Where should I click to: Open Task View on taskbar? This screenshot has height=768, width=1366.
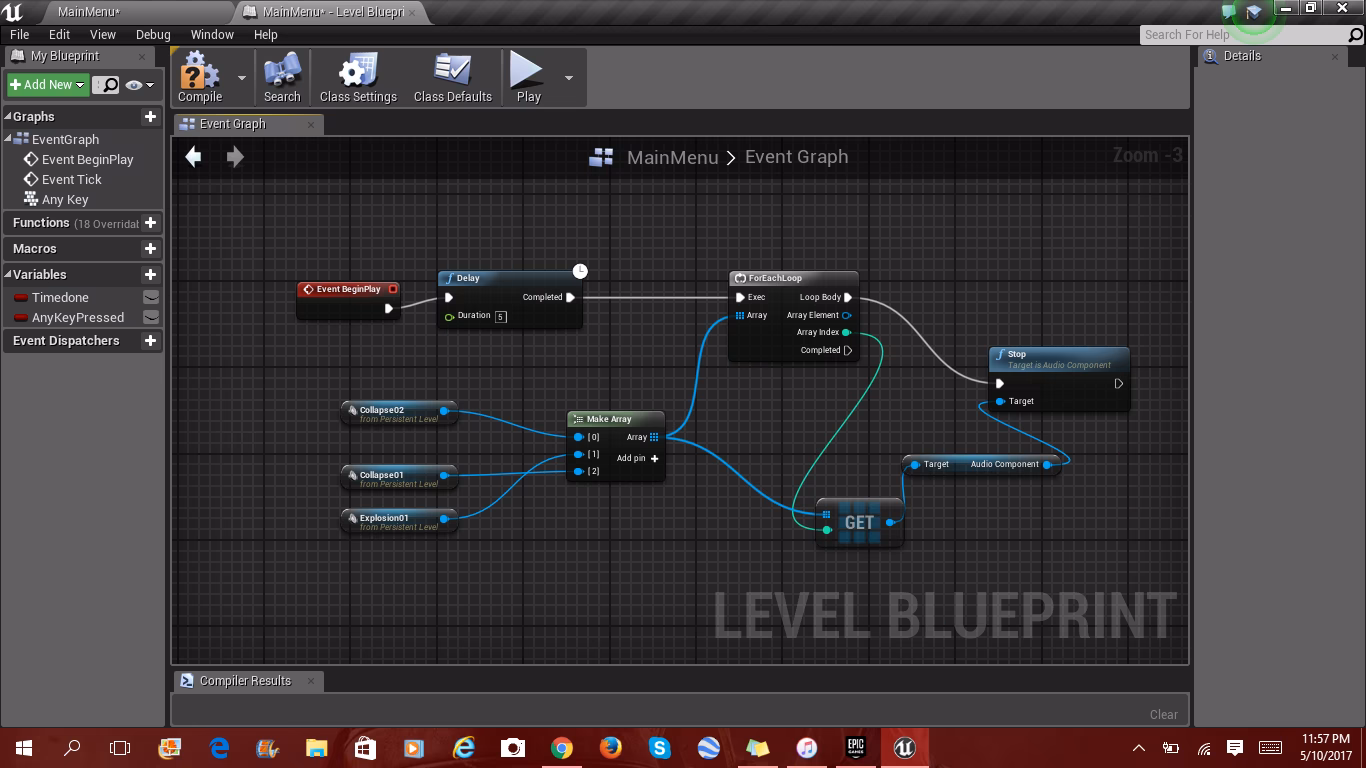(120, 748)
